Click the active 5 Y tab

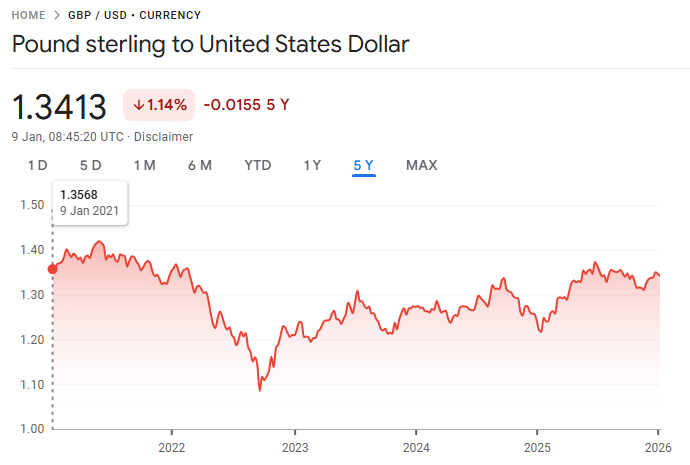pyautogui.click(x=363, y=165)
